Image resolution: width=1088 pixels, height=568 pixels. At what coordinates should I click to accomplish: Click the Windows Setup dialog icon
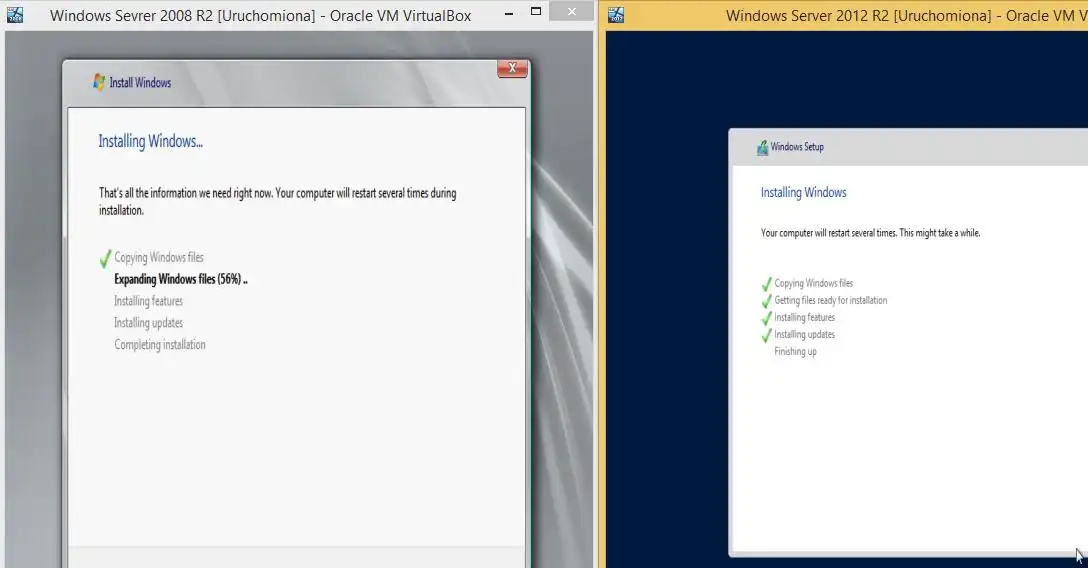tap(763, 147)
